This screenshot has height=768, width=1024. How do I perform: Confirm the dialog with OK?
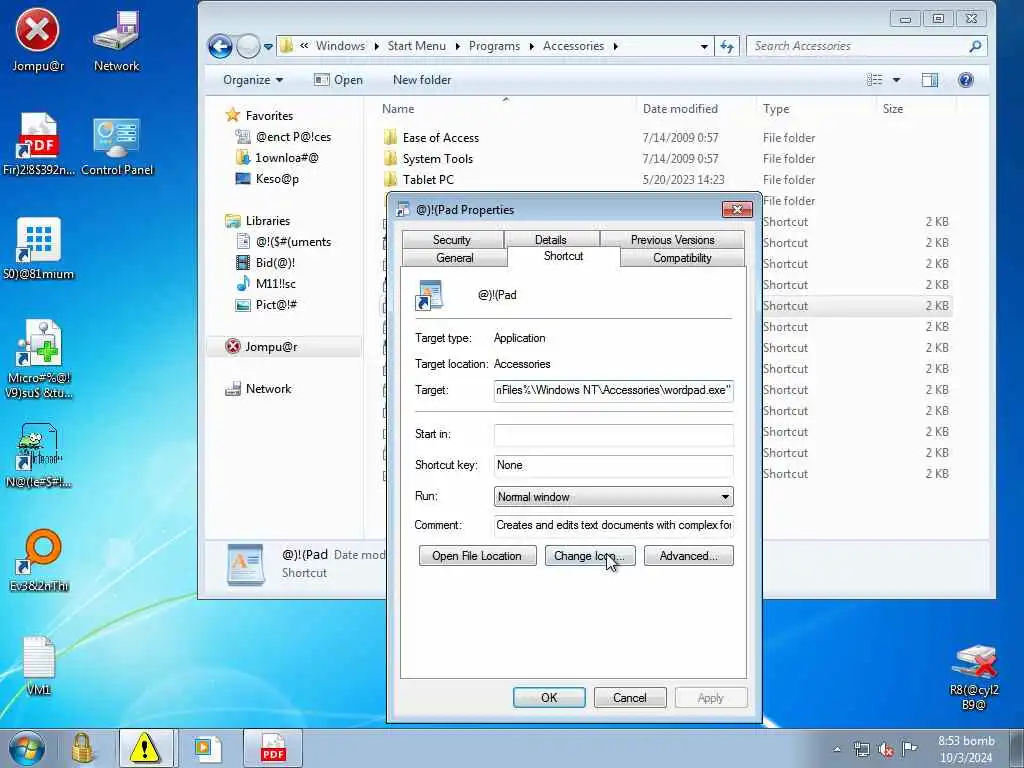point(549,697)
